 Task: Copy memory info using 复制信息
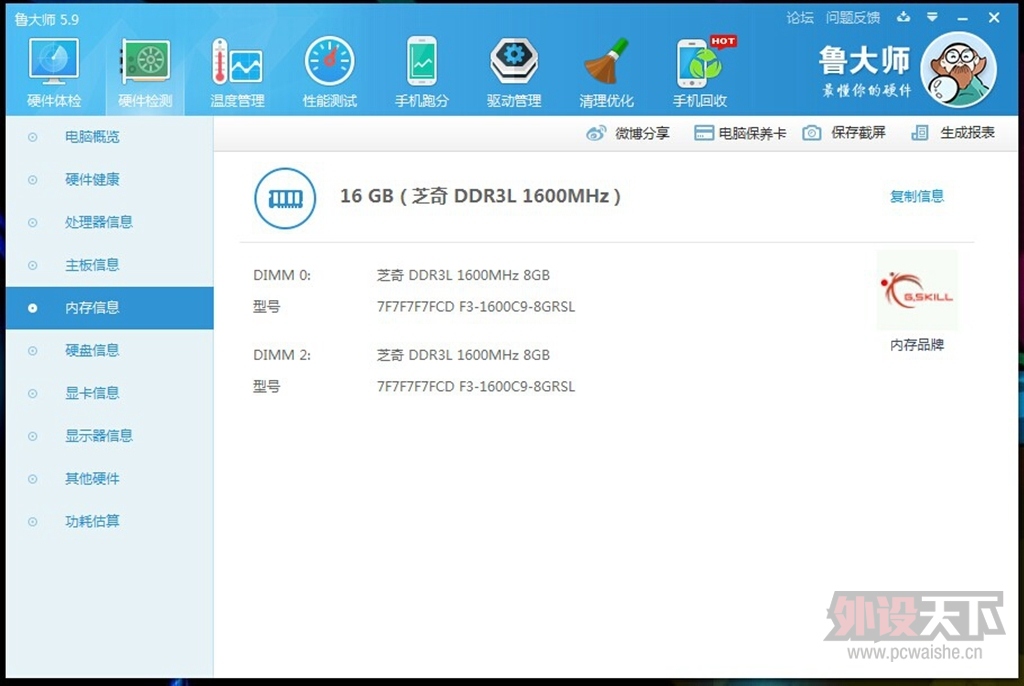(916, 197)
